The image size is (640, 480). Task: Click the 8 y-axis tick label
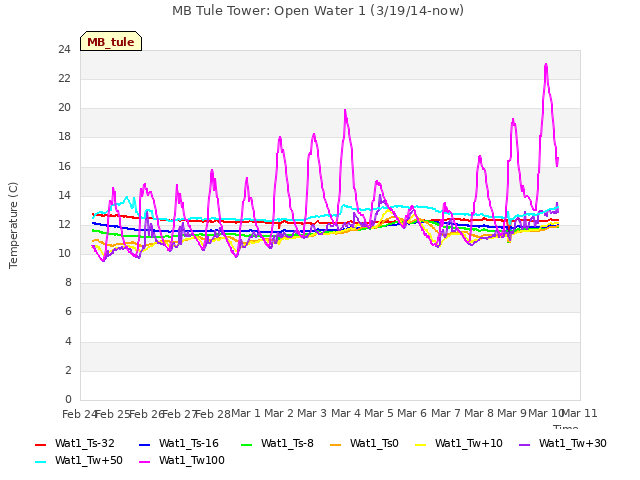pyautogui.click(x=68, y=282)
